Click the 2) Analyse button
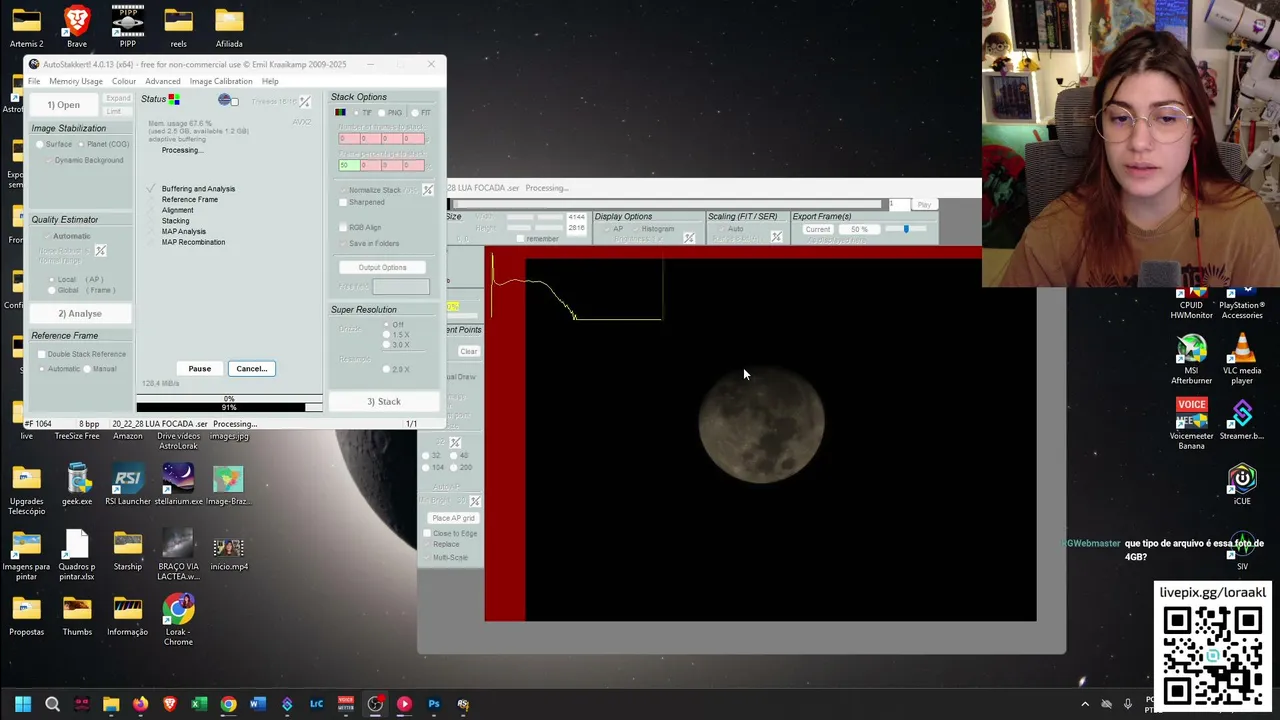This screenshot has height=720, width=1280. pyautogui.click(x=80, y=314)
